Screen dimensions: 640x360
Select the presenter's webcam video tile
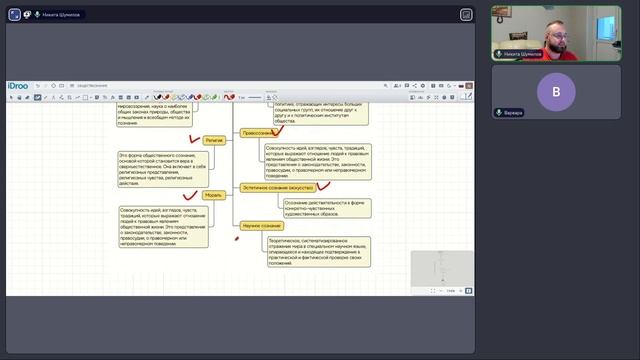(556, 33)
